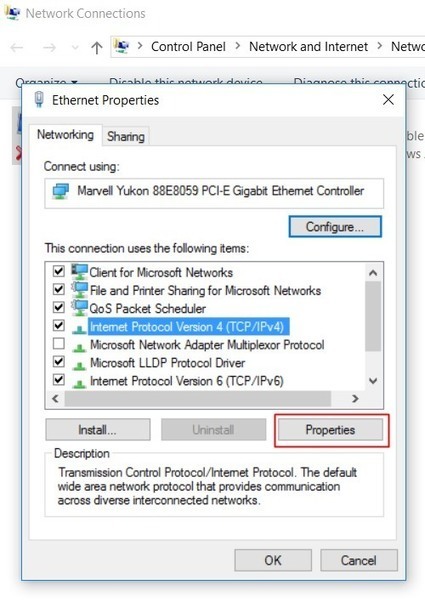Uncheck File and Printer Sharing for Microsoft Networks
Viewport: 425px width, 602px height.
point(58,289)
